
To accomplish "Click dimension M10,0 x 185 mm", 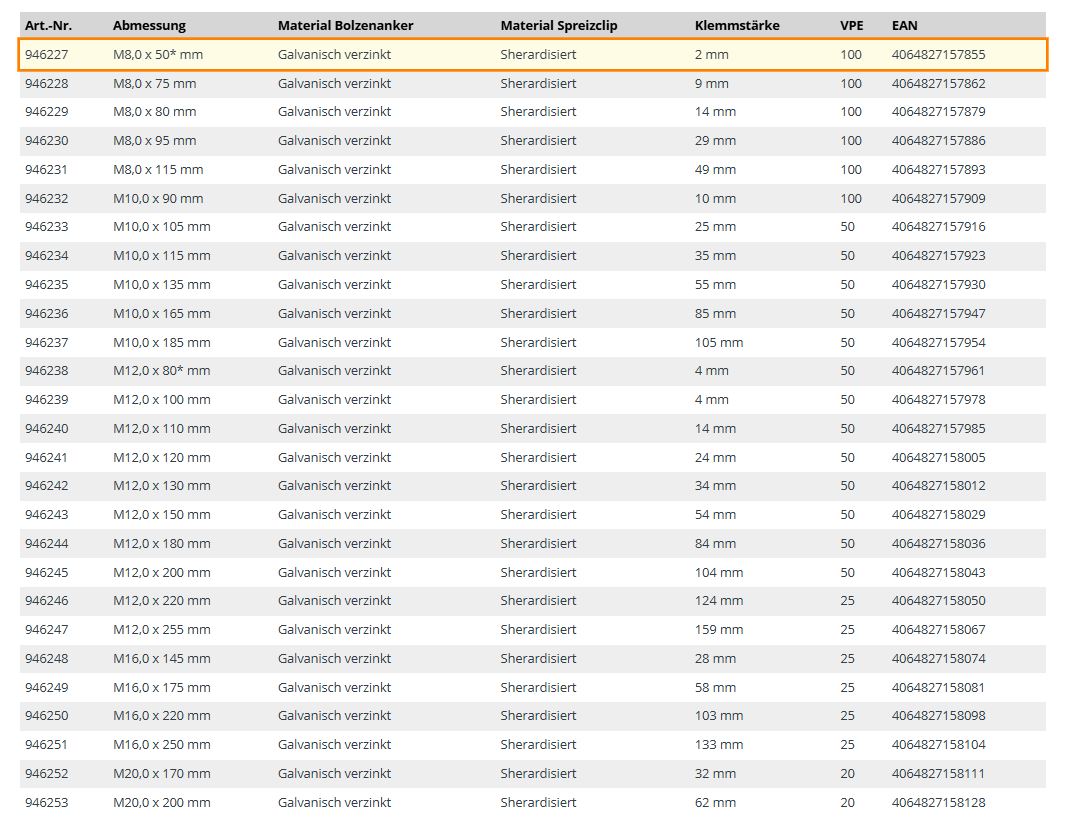I will click(x=162, y=342).
